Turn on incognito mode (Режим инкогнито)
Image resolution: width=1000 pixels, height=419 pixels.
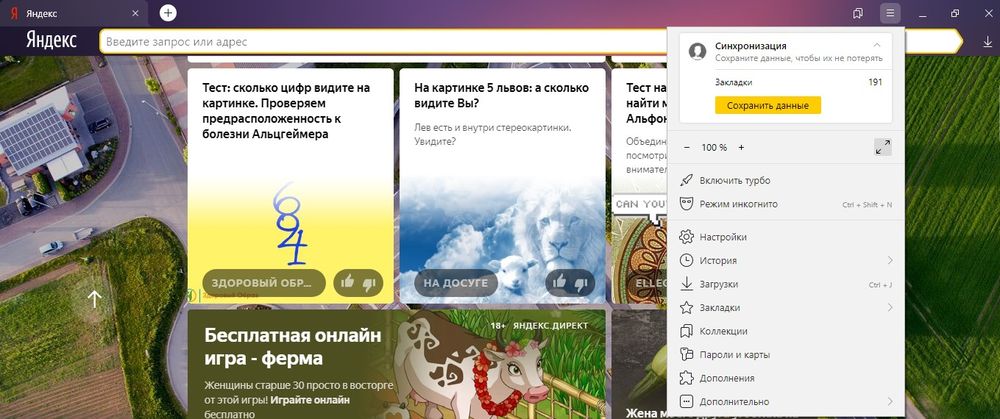[x=739, y=204]
